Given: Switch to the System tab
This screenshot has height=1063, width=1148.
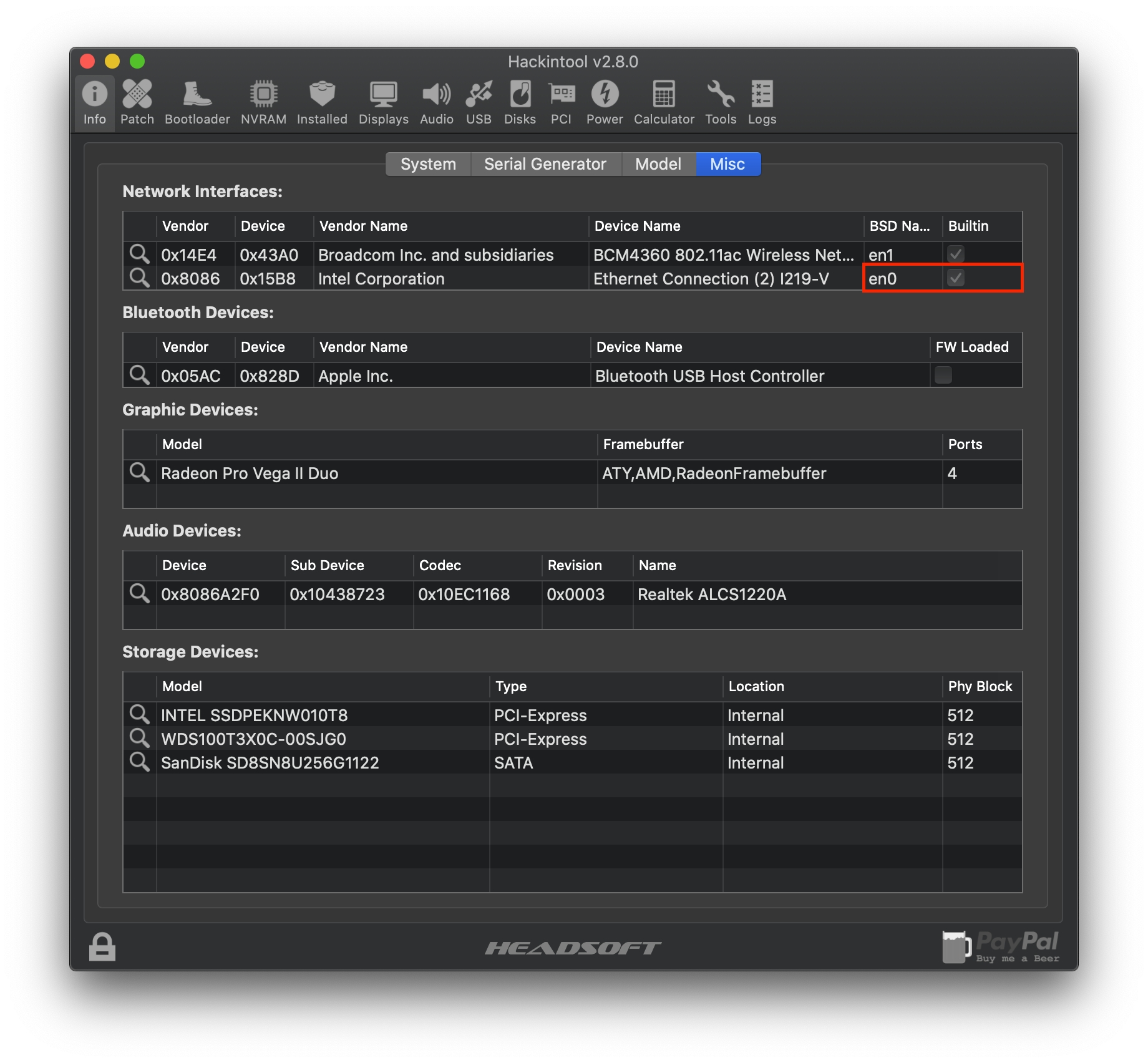Looking at the screenshot, I should [x=428, y=164].
